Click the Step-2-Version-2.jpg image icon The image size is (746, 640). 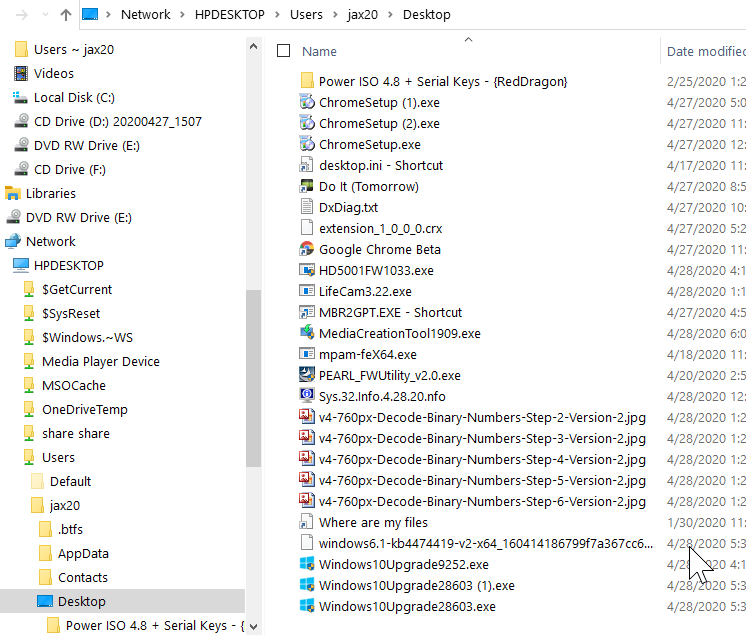307,417
